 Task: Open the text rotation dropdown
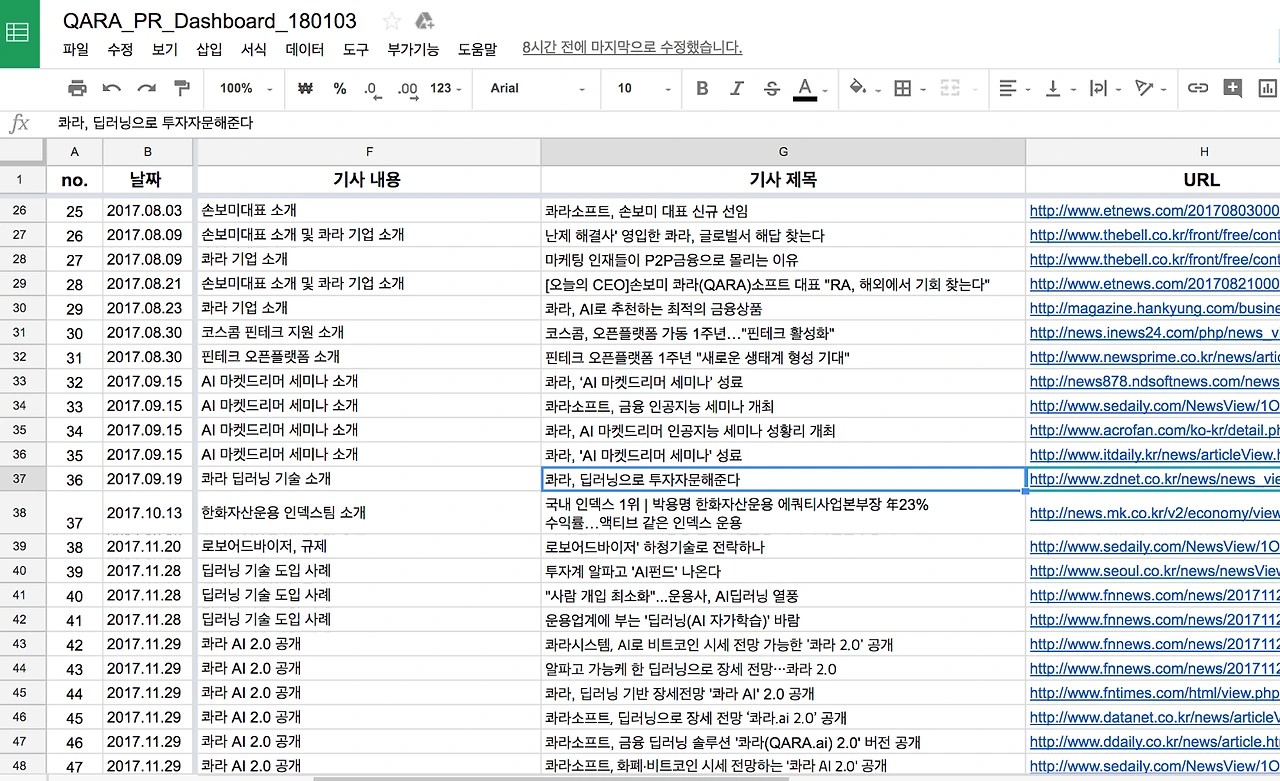(x=1151, y=88)
